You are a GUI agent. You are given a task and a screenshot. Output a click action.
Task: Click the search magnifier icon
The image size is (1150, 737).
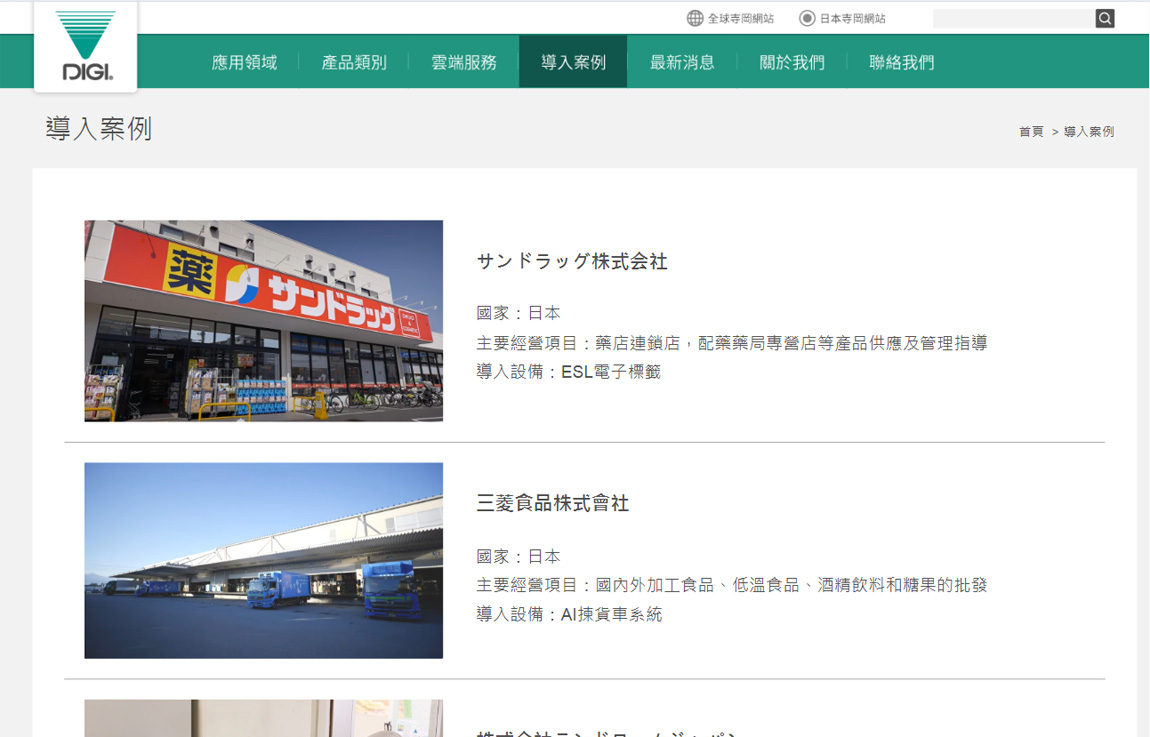coord(1104,18)
